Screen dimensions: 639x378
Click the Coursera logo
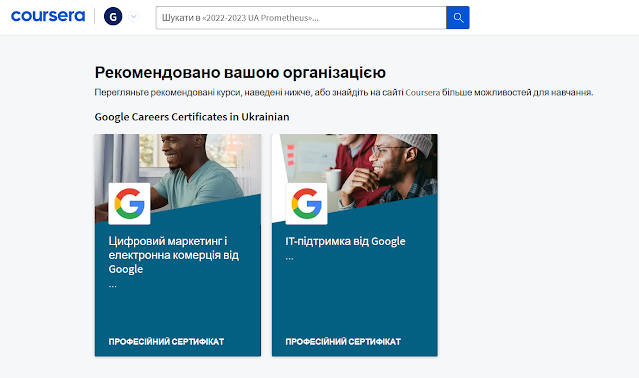[48, 16]
